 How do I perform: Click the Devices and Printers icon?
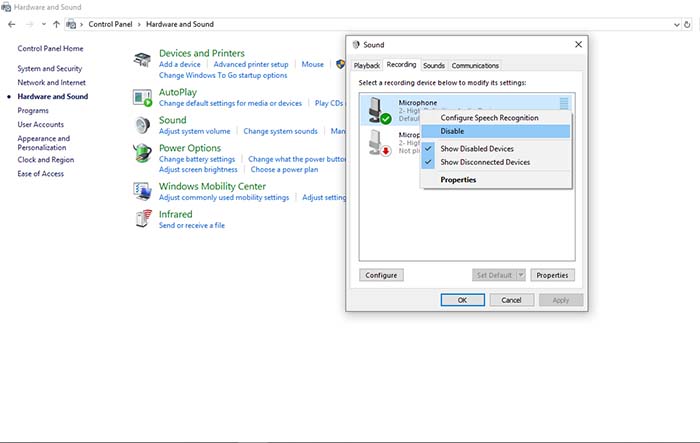pos(143,59)
